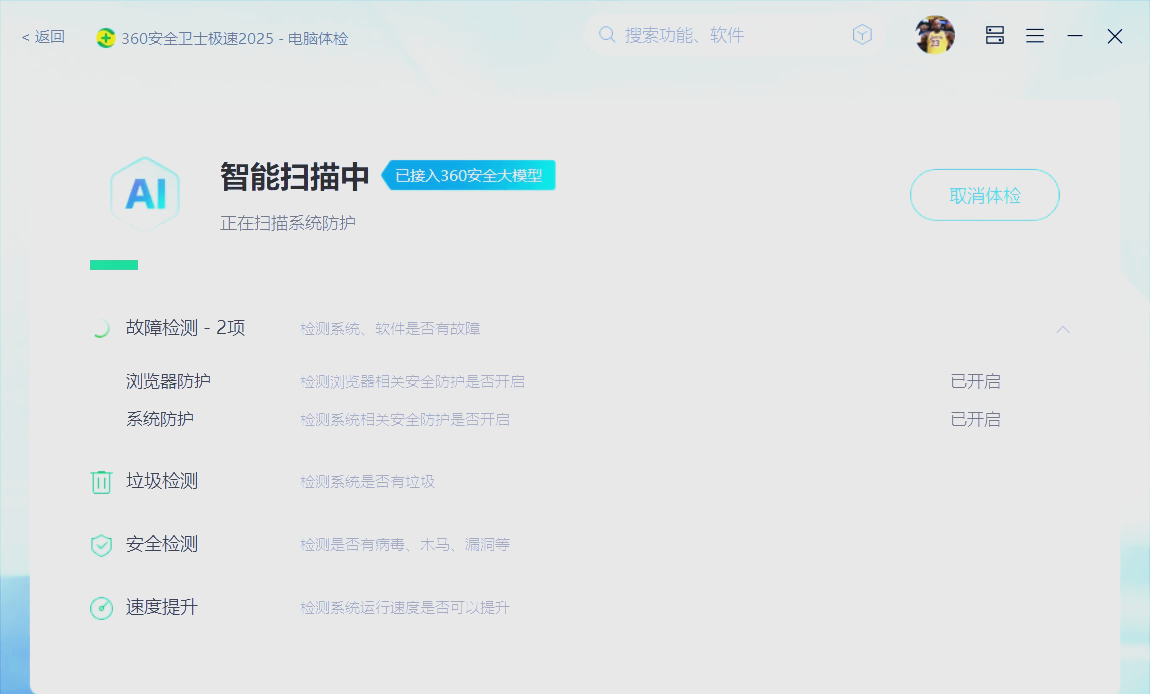The height and width of the screenshot is (694, 1150).
Task: Open the hamburger main menu
Action: (1035, 36)
